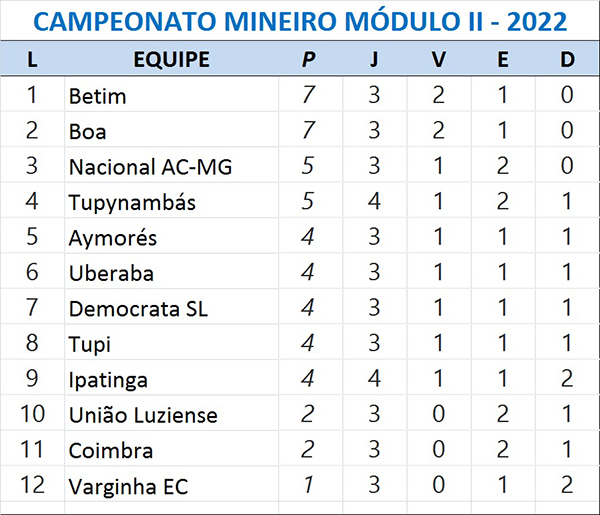Click the Ipatinga team cell

(x=108, y=380)
